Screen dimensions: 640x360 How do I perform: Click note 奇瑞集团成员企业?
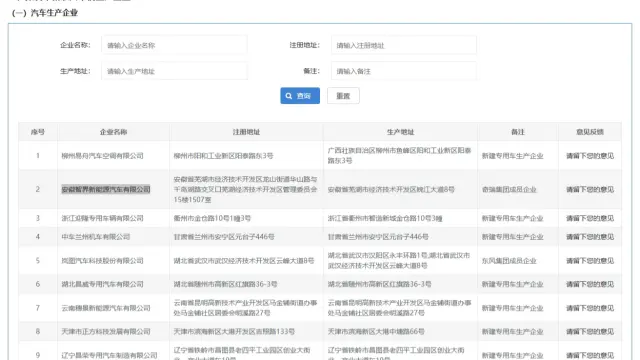[509, 189]
